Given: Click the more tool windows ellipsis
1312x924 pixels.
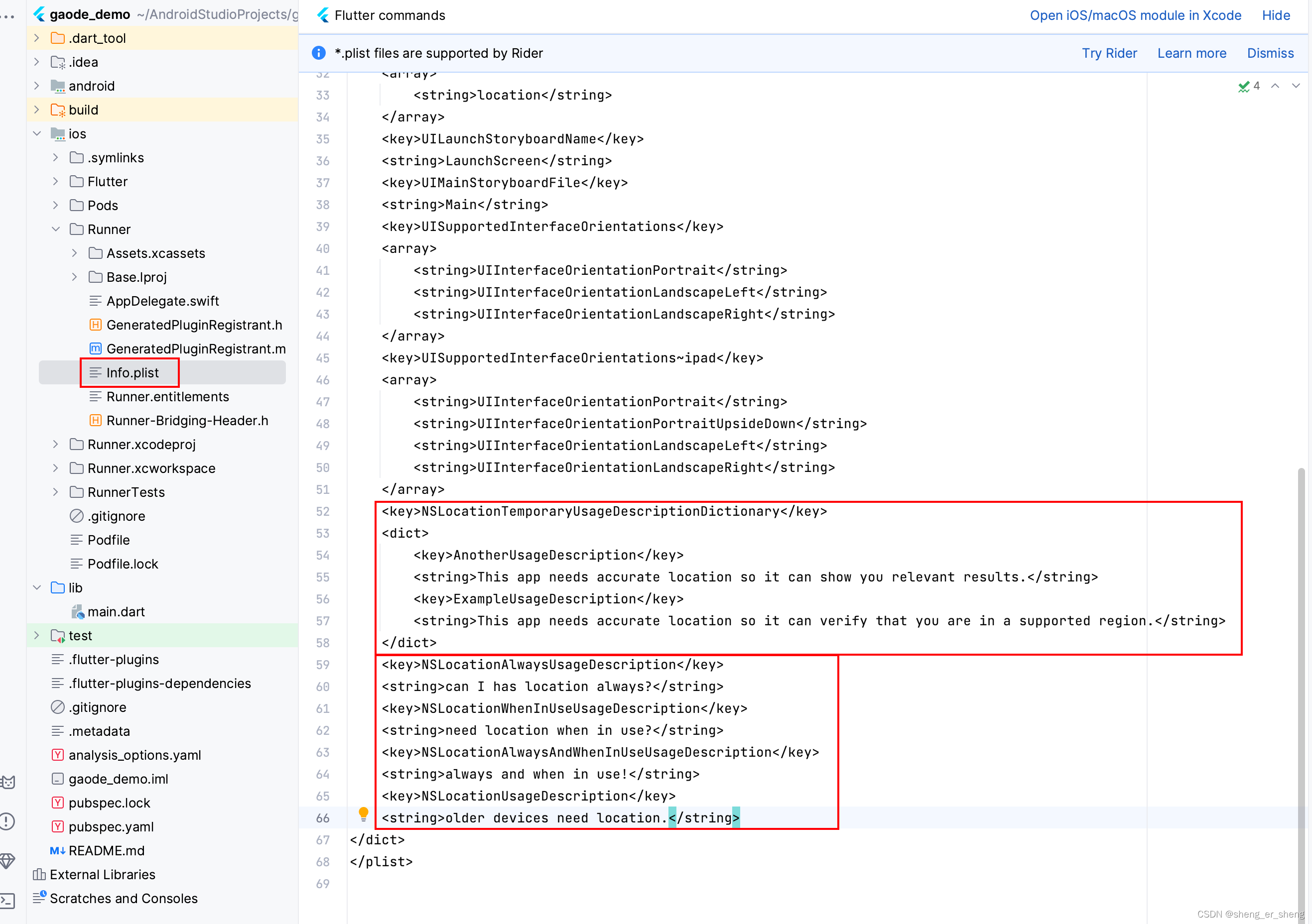Looking at the screenshot, I should pyautogui.click(x=8, y=16).
